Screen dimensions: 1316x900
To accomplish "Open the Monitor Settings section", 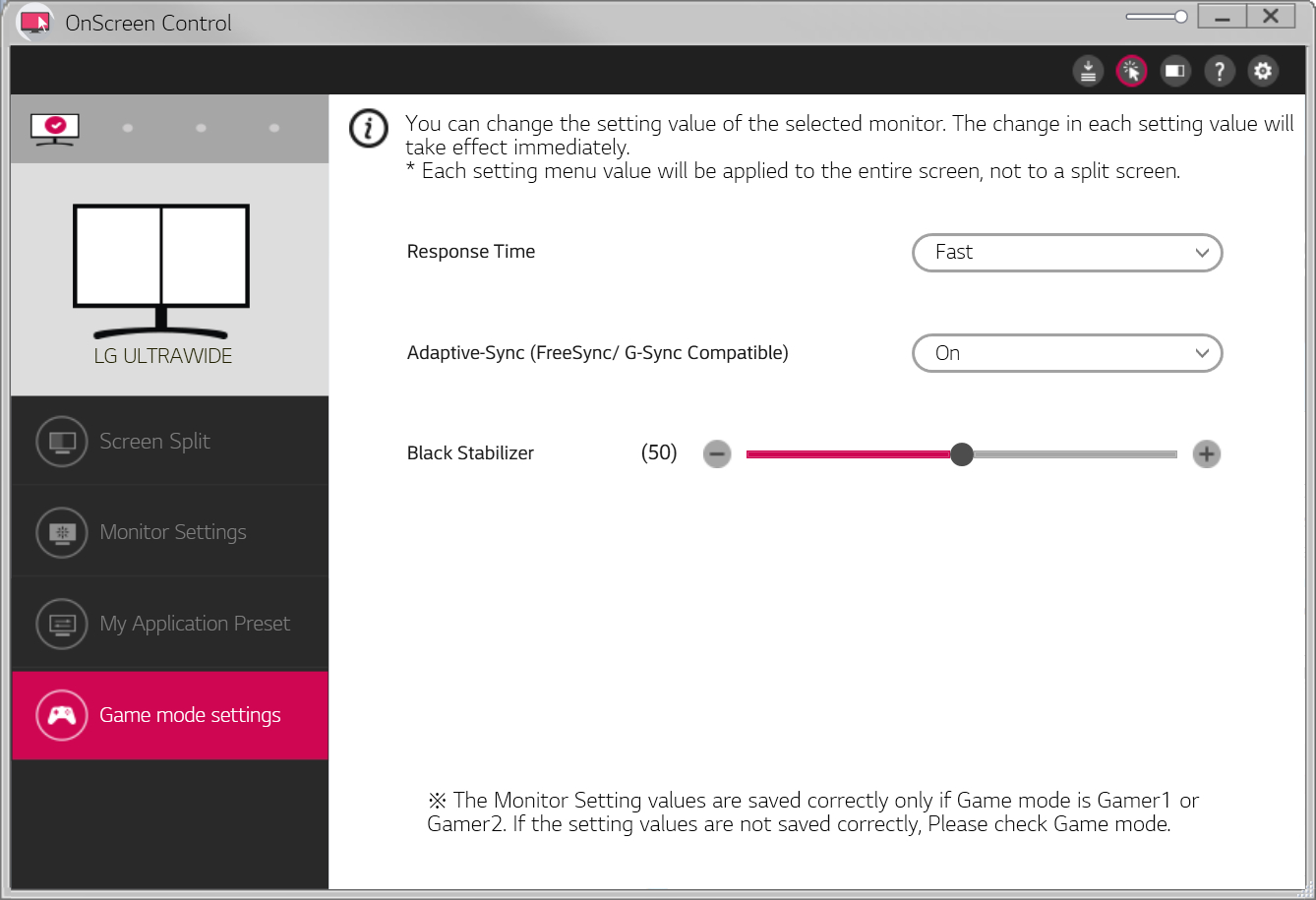I will [169, 532].
